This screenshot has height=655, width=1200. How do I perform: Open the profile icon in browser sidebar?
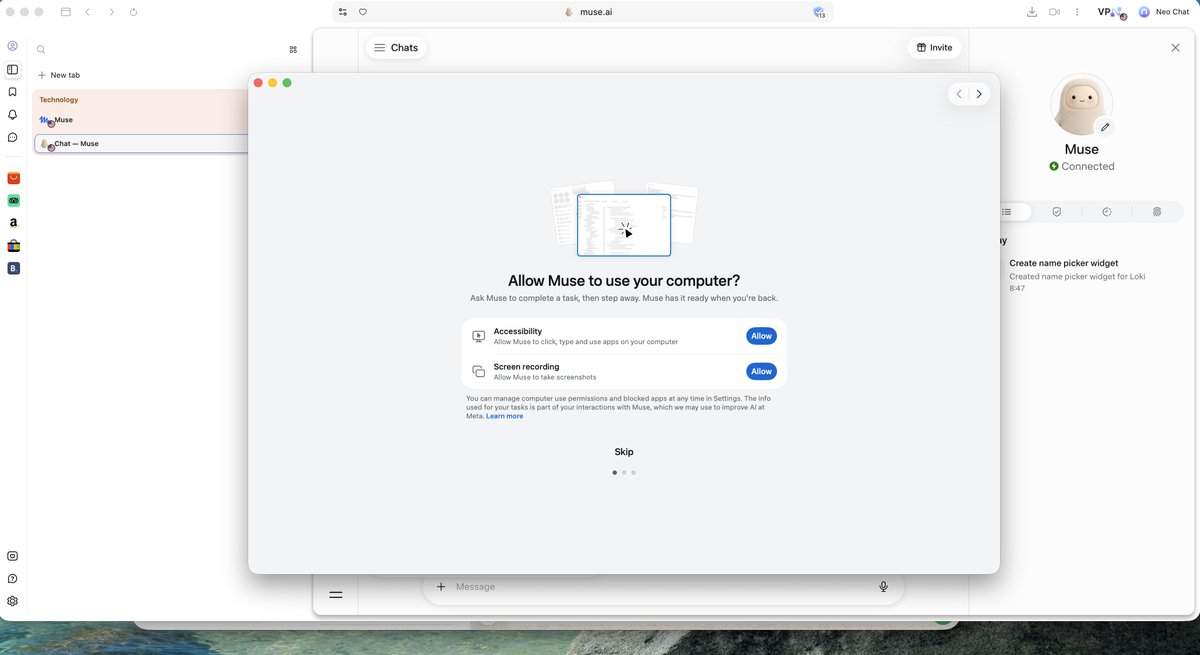click(x=13, y=46)
